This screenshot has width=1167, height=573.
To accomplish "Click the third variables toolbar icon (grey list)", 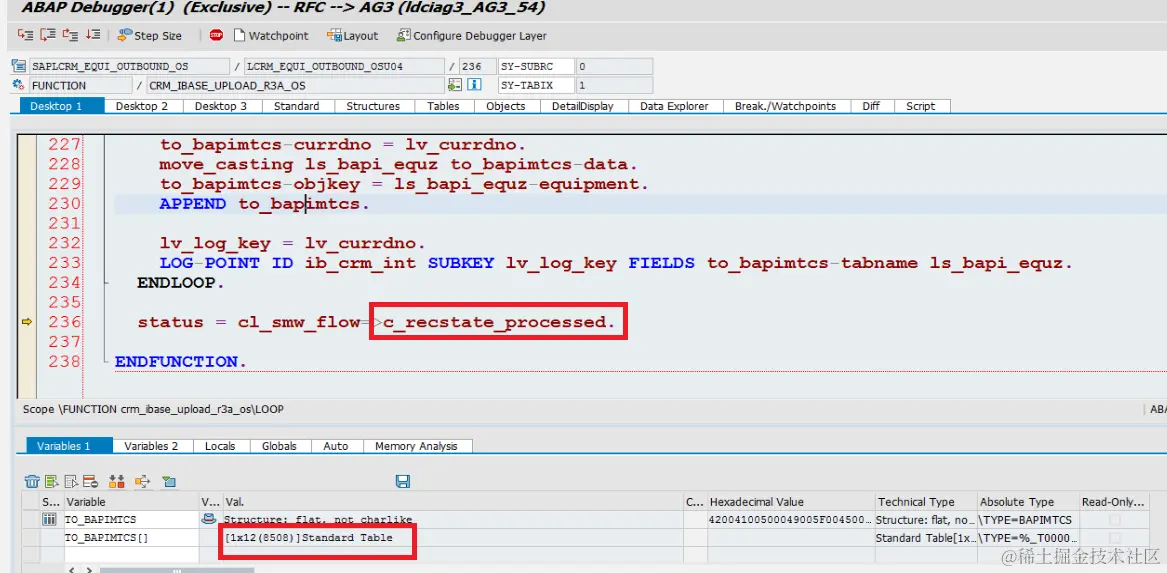I will tap(71, 481).
